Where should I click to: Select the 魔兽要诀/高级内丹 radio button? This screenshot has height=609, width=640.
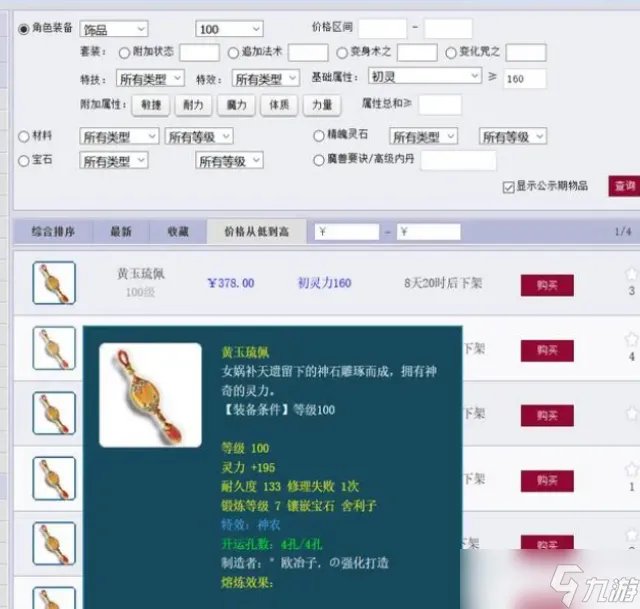pos(319,160)
